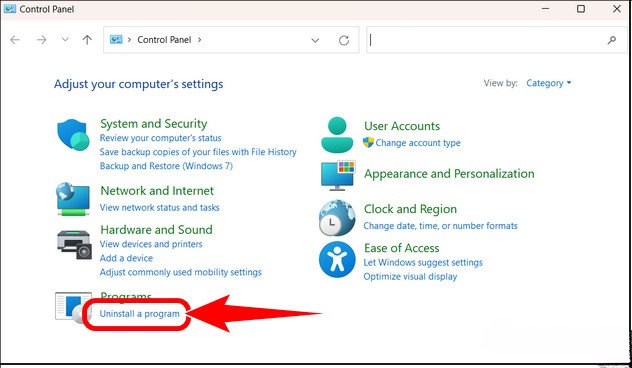Open the View by Category dropdown
The image size is (632, 368).
(x=549, y=83)
